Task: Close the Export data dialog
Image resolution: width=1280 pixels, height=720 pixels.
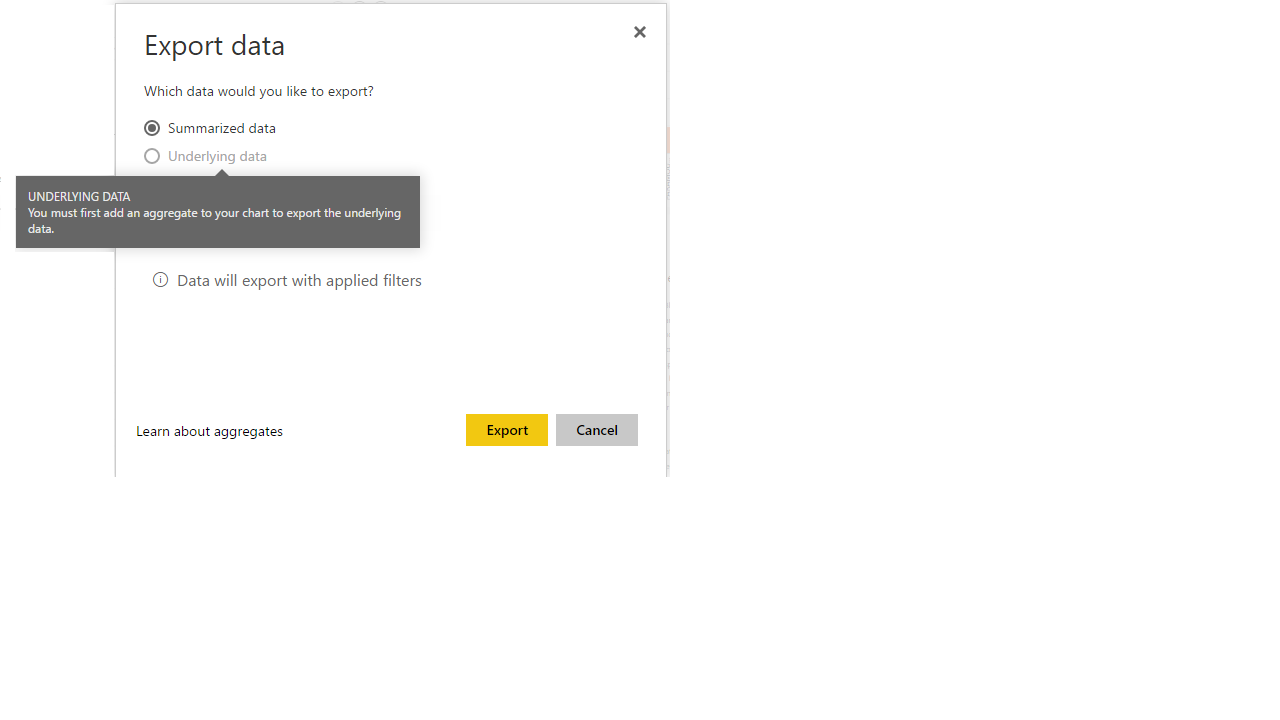Action: pos(640,32)
